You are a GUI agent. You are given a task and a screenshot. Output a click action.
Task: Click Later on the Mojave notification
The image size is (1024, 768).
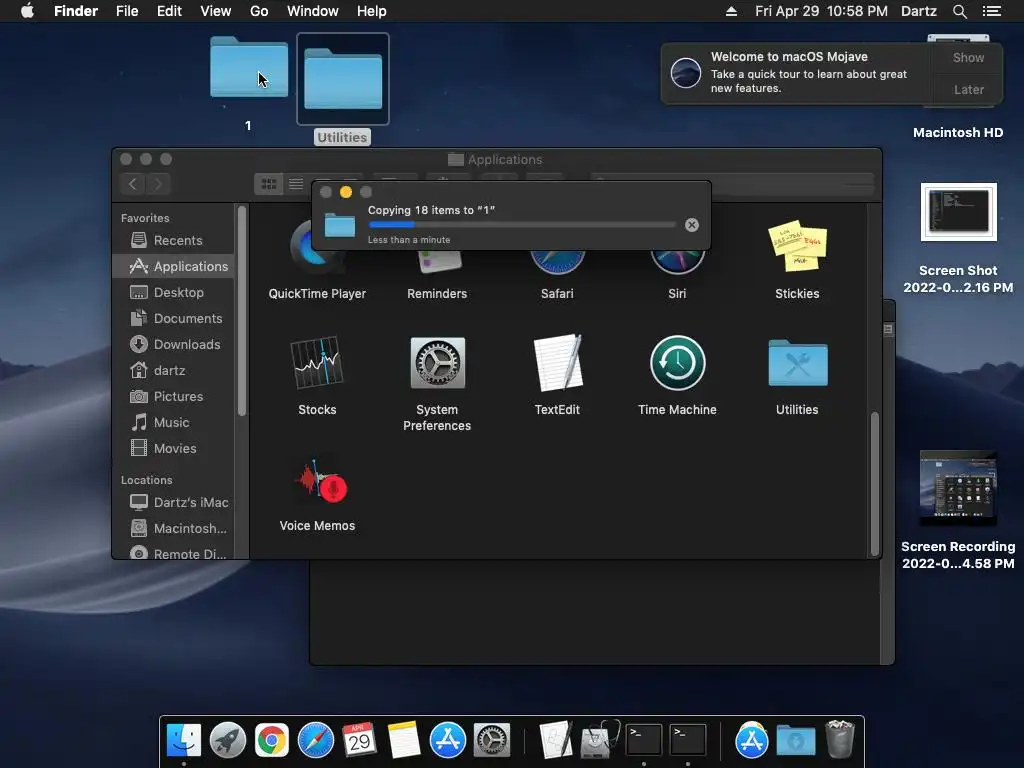coord(968,89)
